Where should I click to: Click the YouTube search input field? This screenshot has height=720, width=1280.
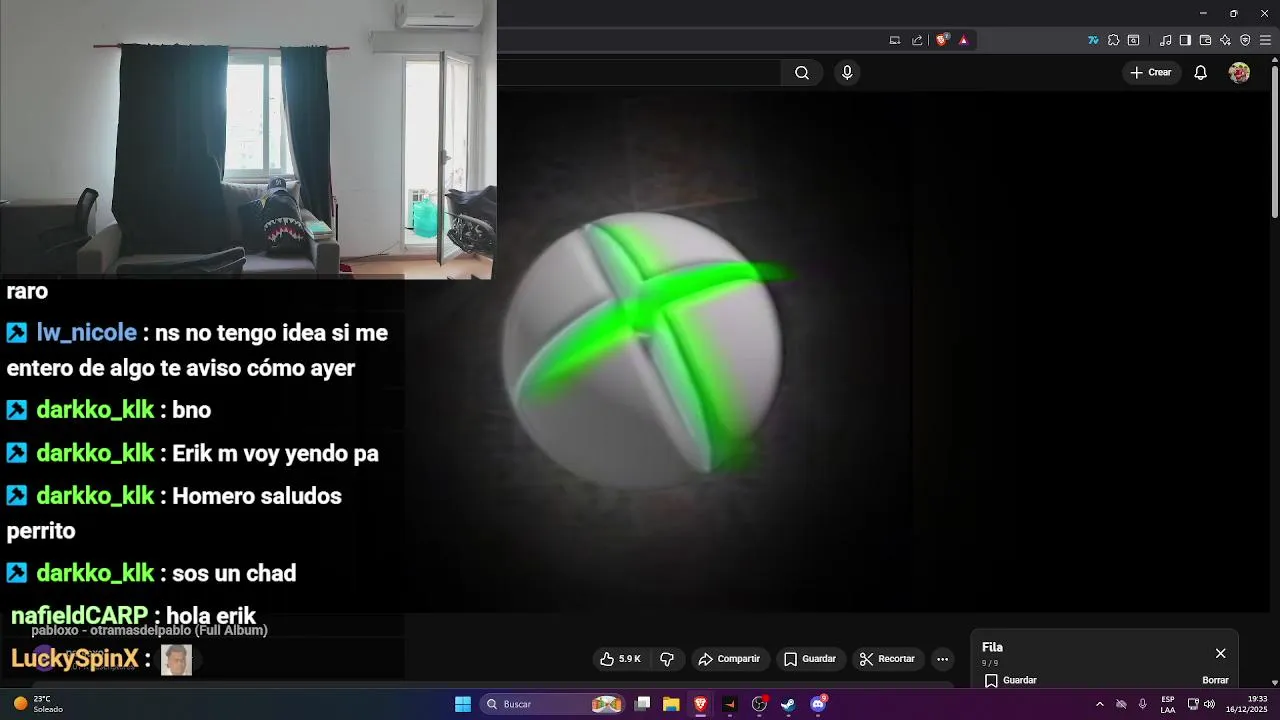tap(638, 73)
